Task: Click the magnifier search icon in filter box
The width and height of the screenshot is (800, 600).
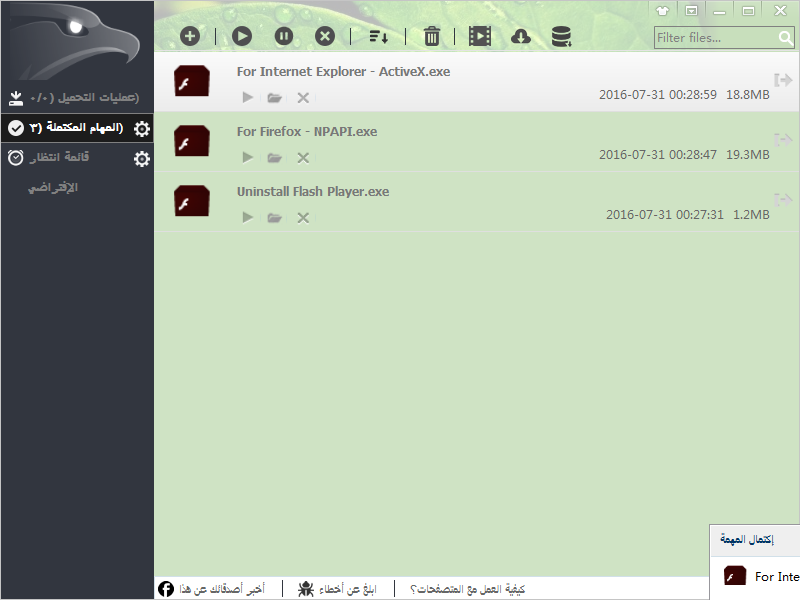Action: click(x=786, y=38)
